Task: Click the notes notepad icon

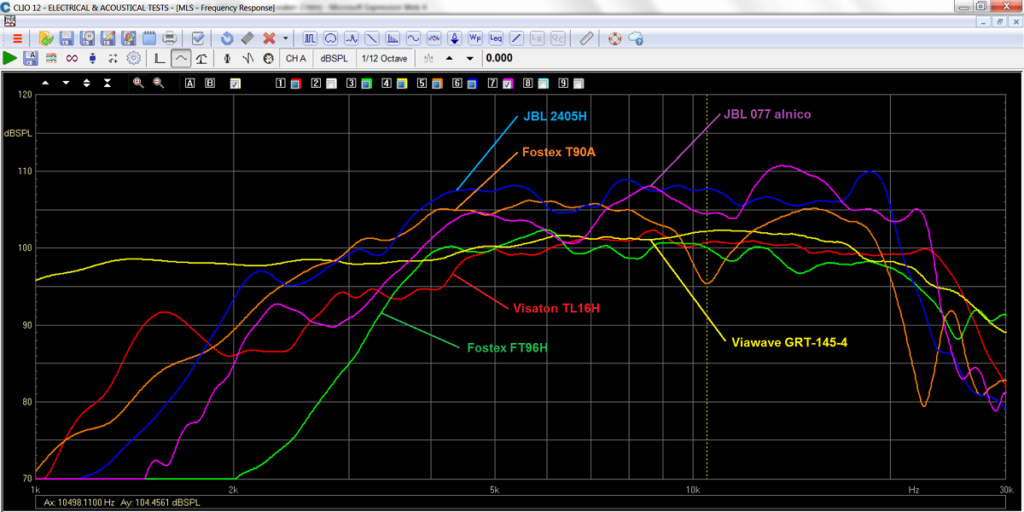Action: pyautogui.click(x=149, y=38)
